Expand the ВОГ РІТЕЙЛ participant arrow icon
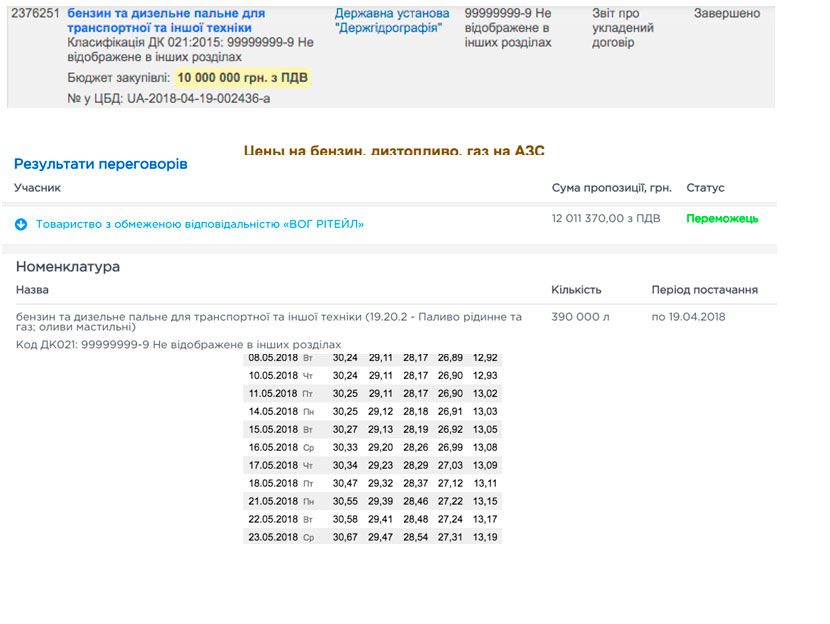Image resolution: width=830 pixels, height=624 pixels. click(x=21, y=224)
